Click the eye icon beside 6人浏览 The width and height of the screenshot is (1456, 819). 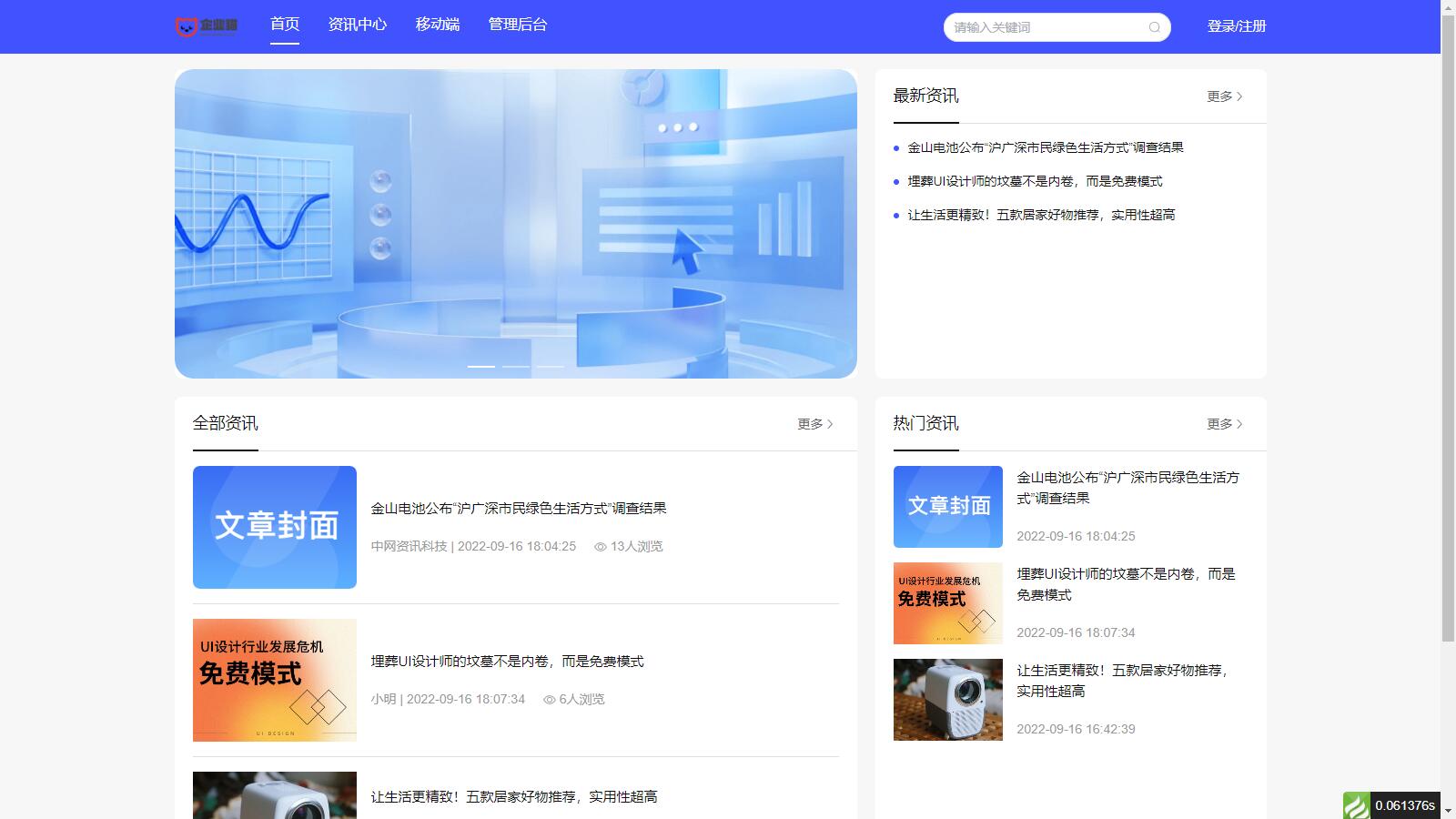(549, 700)
